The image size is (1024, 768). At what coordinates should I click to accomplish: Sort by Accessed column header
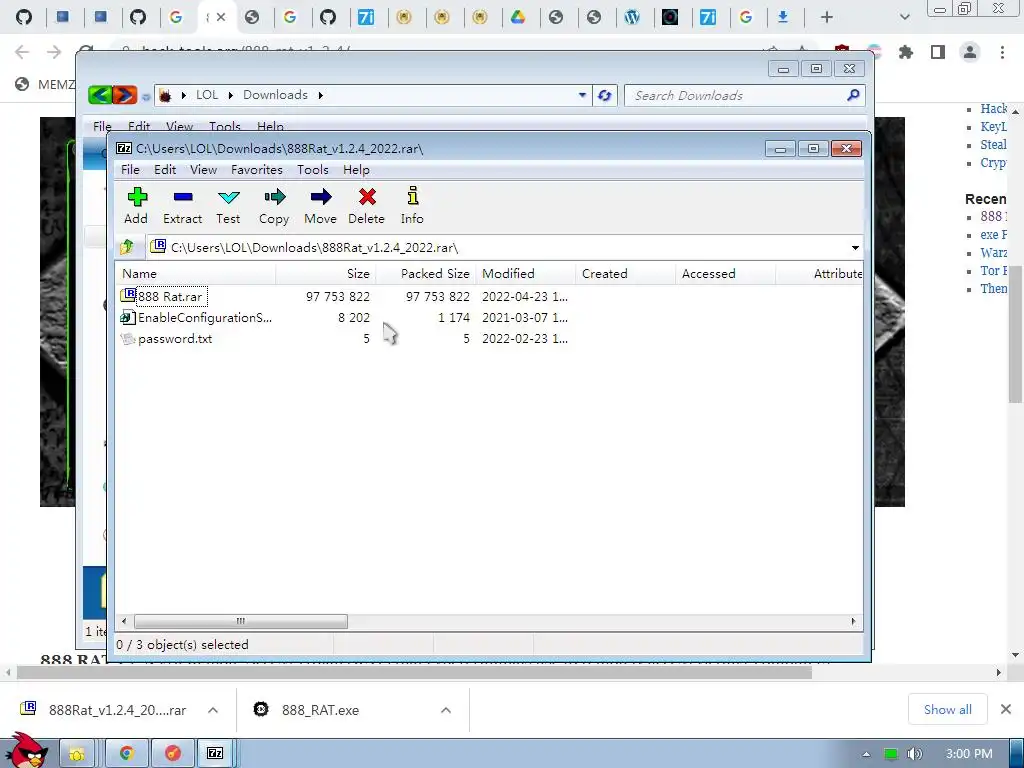[725, 274]
